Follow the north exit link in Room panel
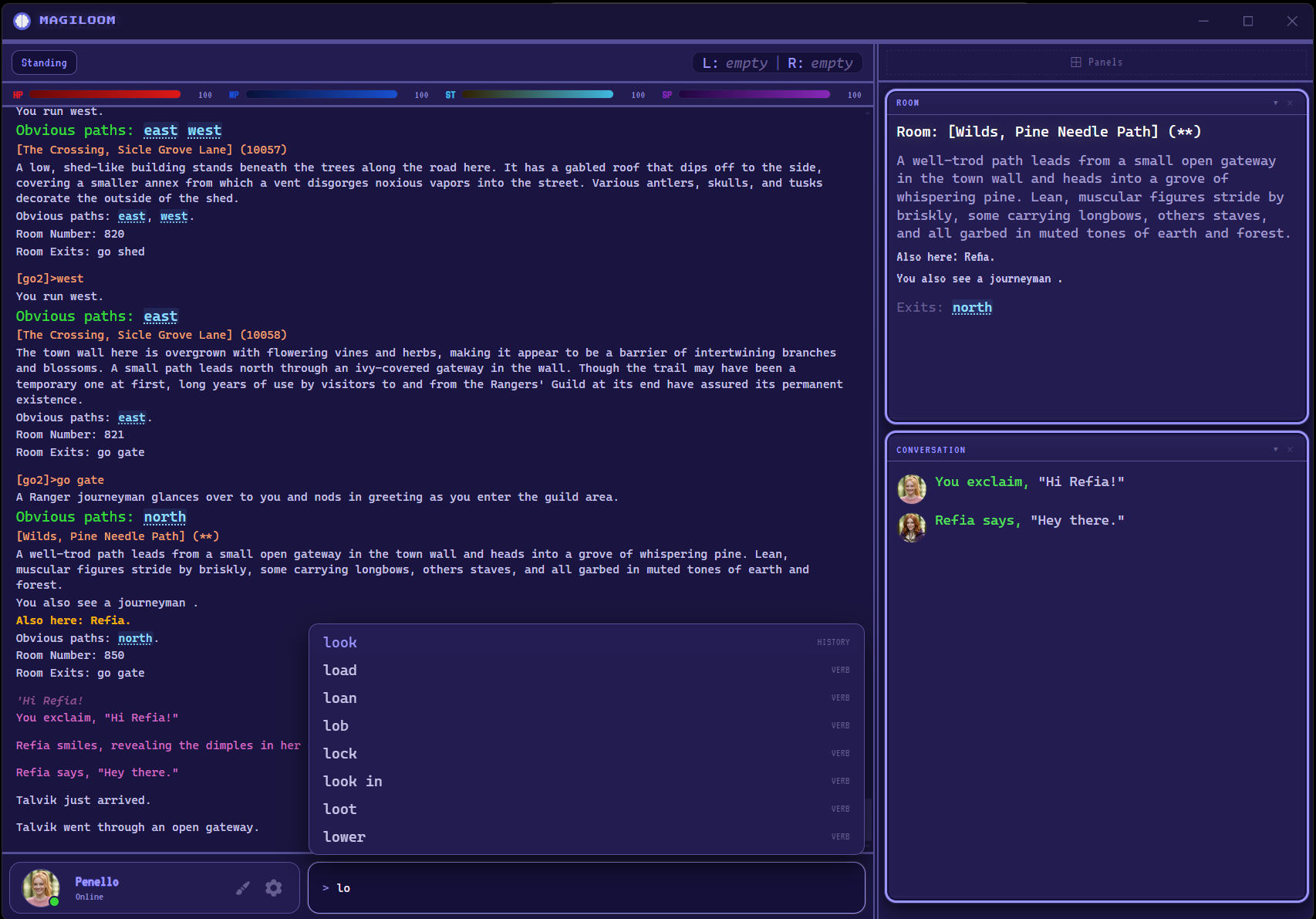This screenshot has width=1316, height=919. pyautogui.click(x=972, y=307)
